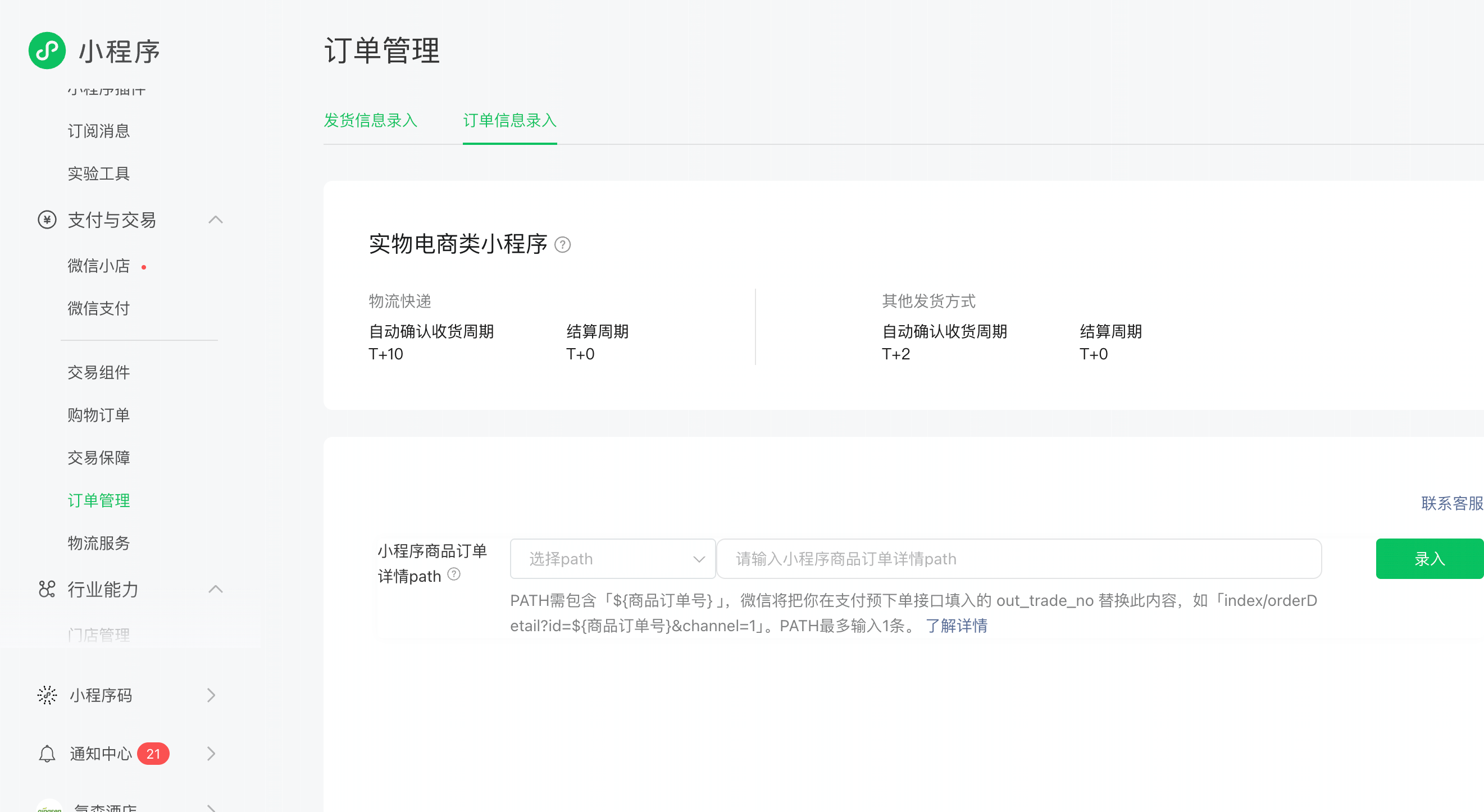
Task: Click the red 21 notification badge
Action: click(x=153, y=753)
